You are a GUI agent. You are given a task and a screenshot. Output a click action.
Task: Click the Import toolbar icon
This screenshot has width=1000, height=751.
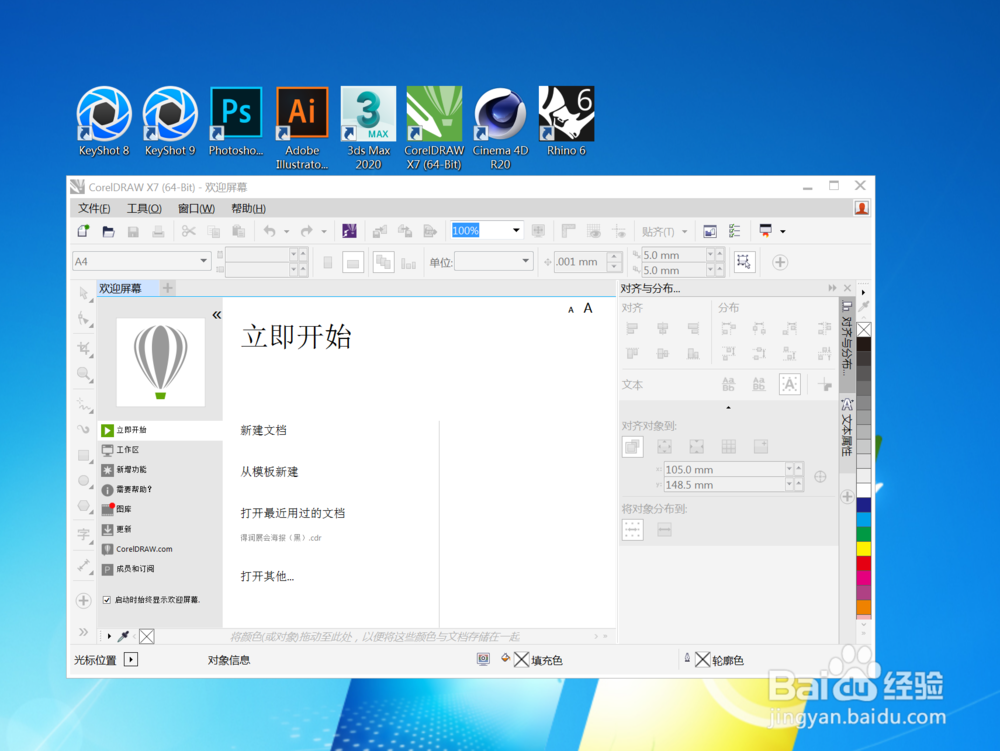[x=379, y=231]
